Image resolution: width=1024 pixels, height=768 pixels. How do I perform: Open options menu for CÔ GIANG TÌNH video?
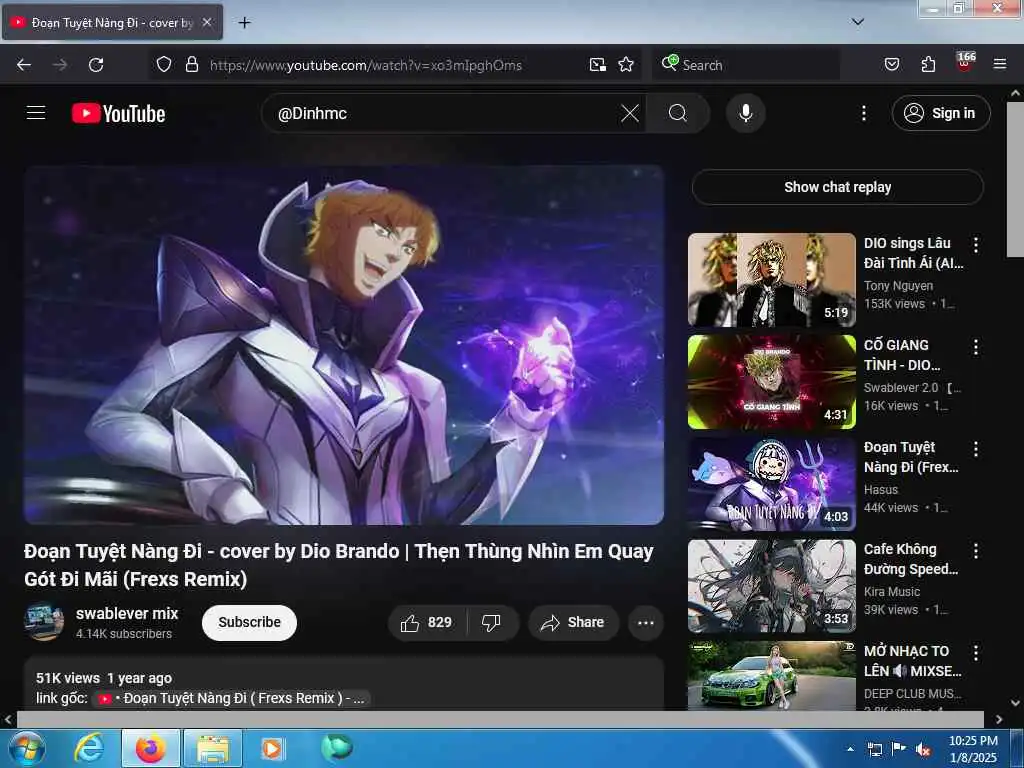(x=976, y=347)
